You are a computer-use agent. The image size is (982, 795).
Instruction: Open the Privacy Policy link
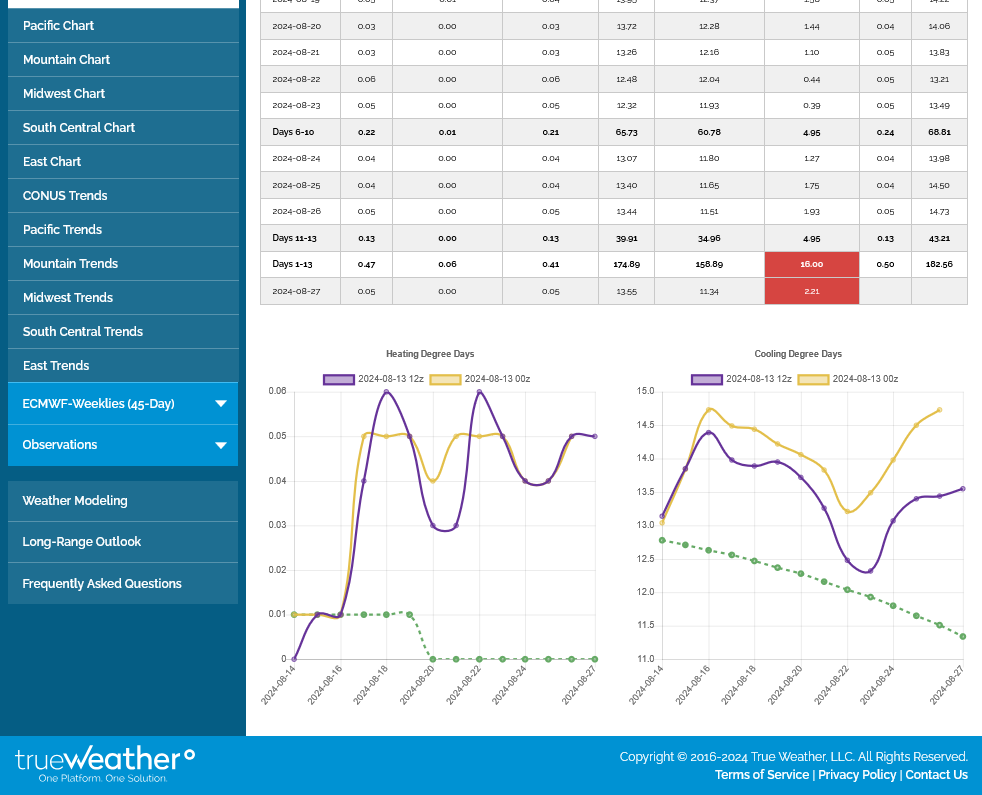(857, 774)
